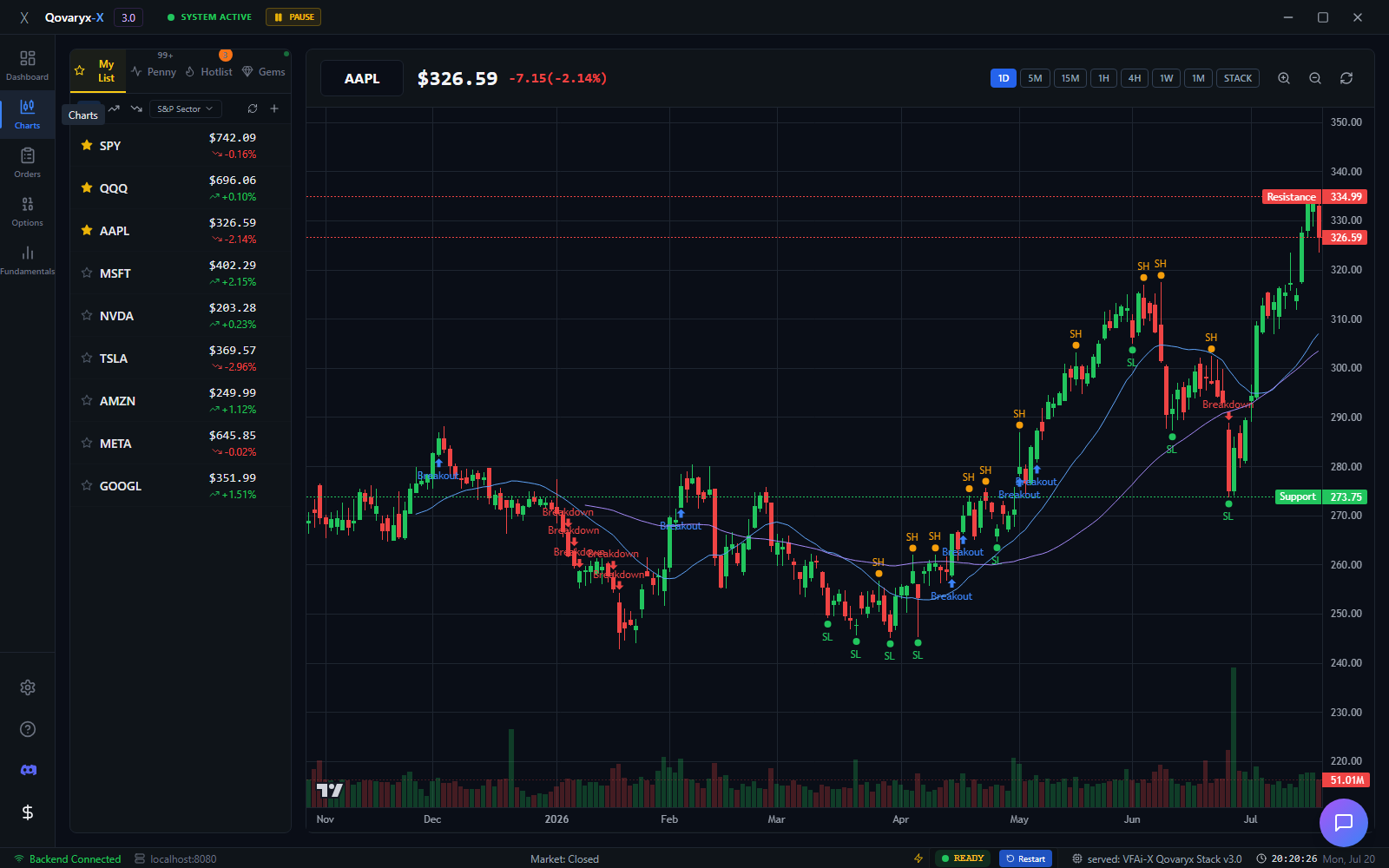The height and width of the screenshot is (868, 1389).
Task: Click the chip icon beside served stack text
Action: [x=1077, y=858]
